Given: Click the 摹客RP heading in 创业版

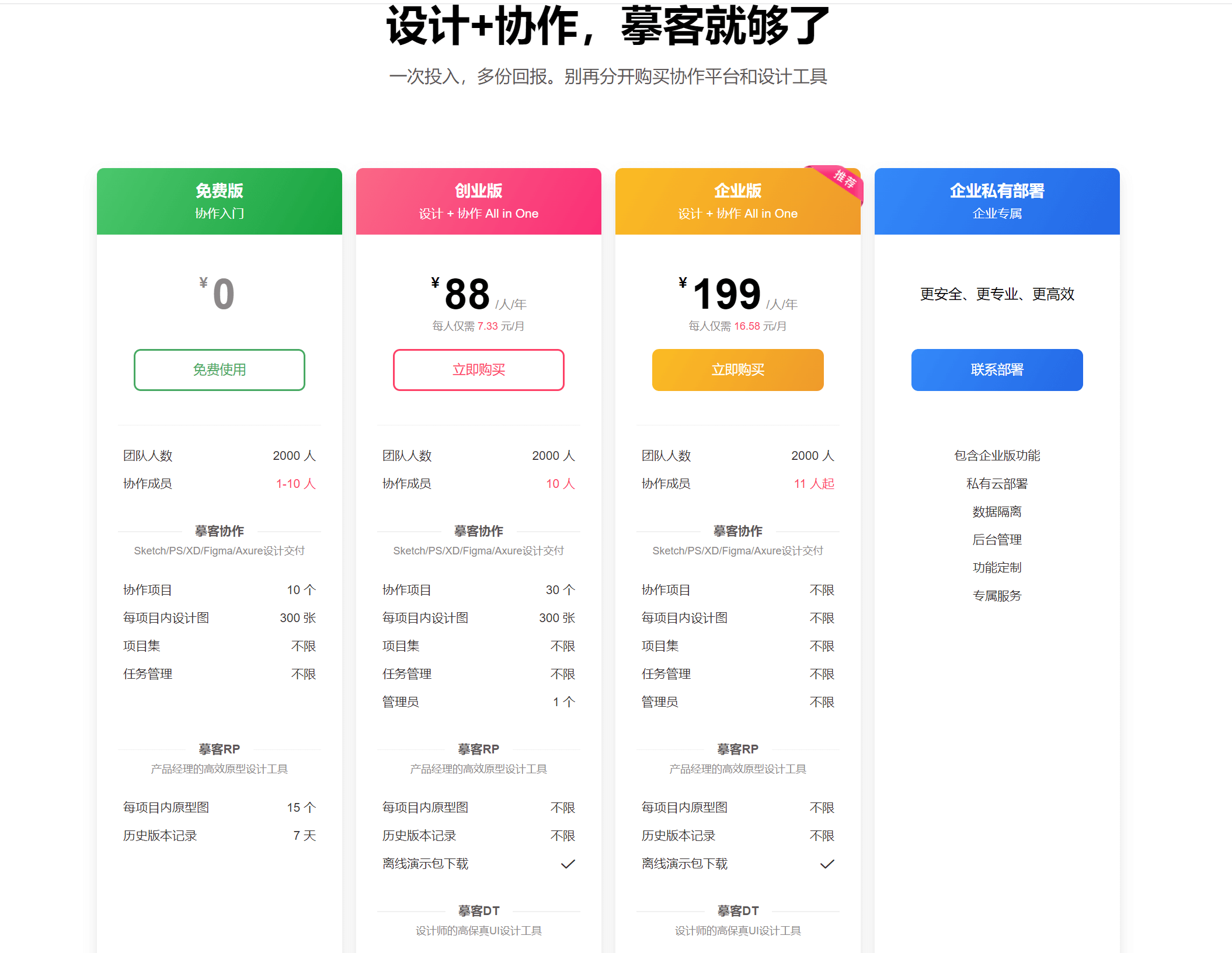Looking at the screenshot, I should tap(479, 749).
